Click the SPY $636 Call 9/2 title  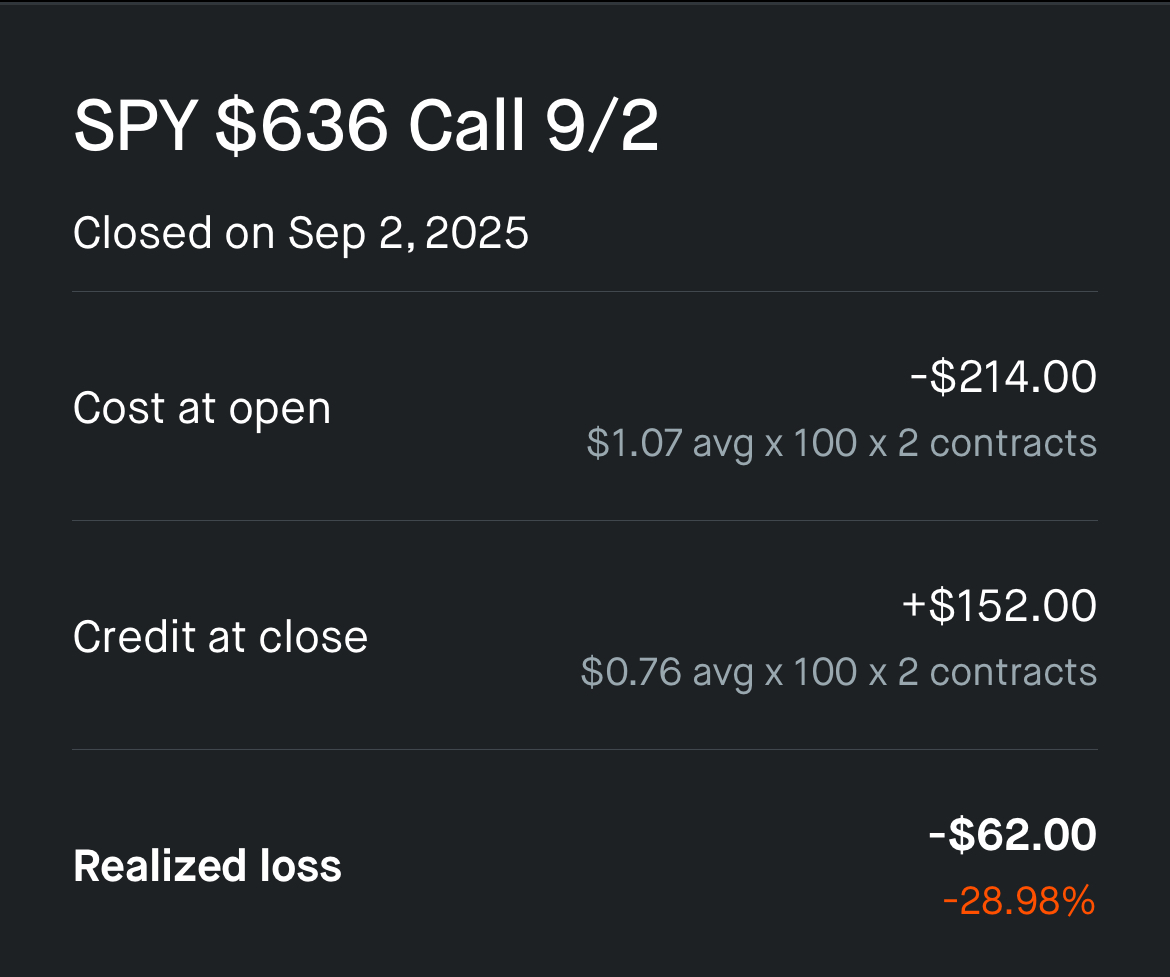[366, 126]
